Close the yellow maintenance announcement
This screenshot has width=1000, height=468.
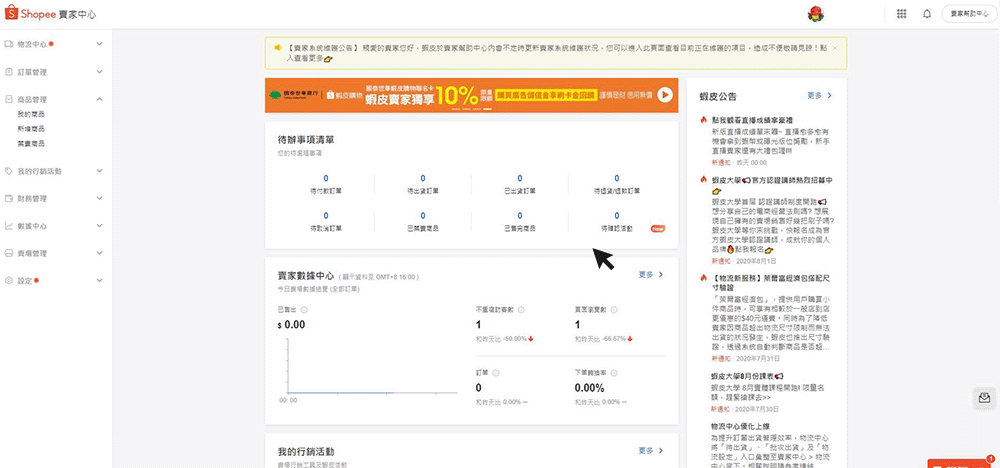tap(835, 48)
